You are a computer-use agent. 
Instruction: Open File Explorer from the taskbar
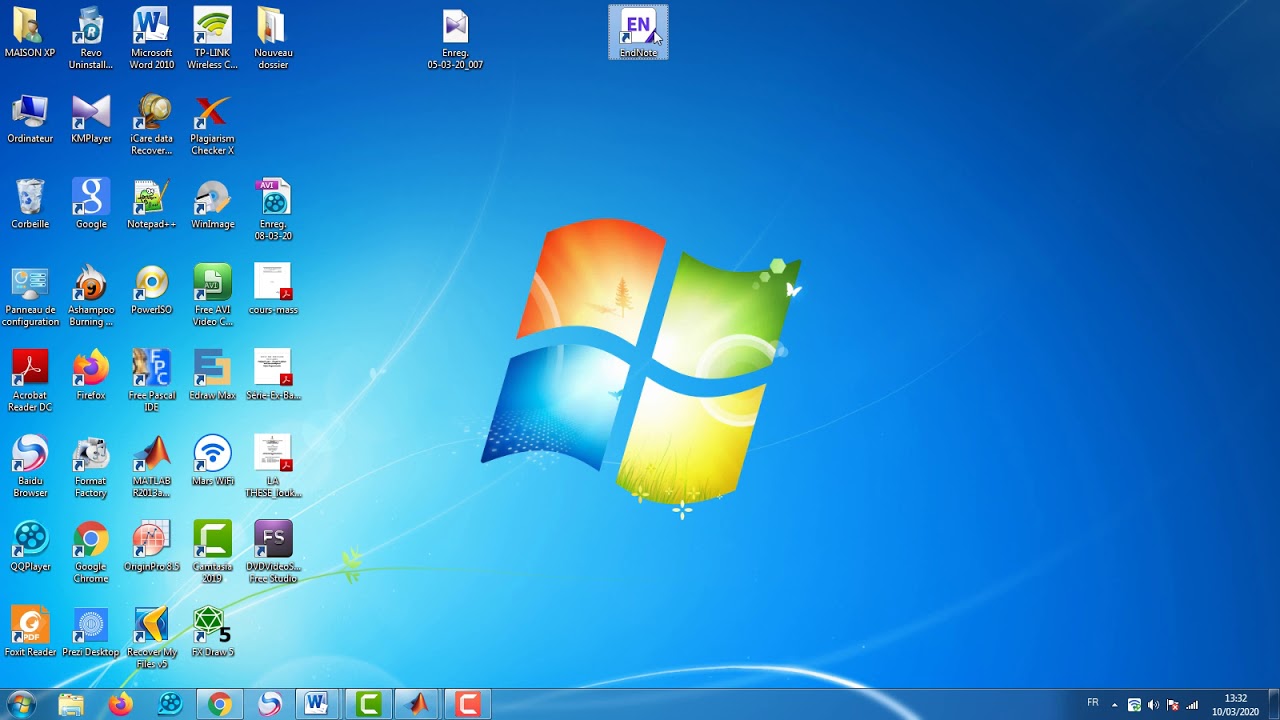coord(71,705)
